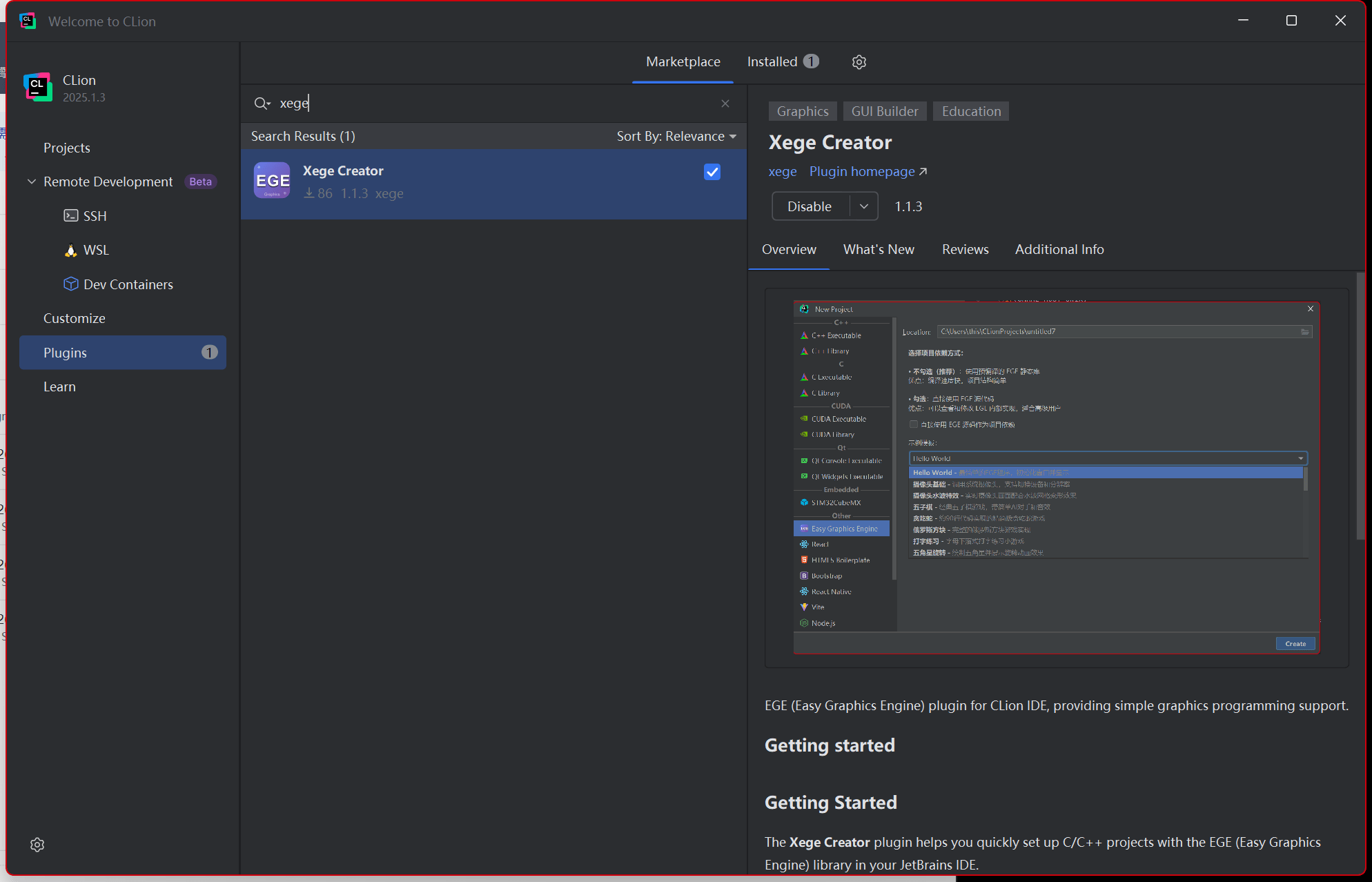Open Dev Containers entry
This screenshot has height=882, width=1372.
click(x=128, y=284)
